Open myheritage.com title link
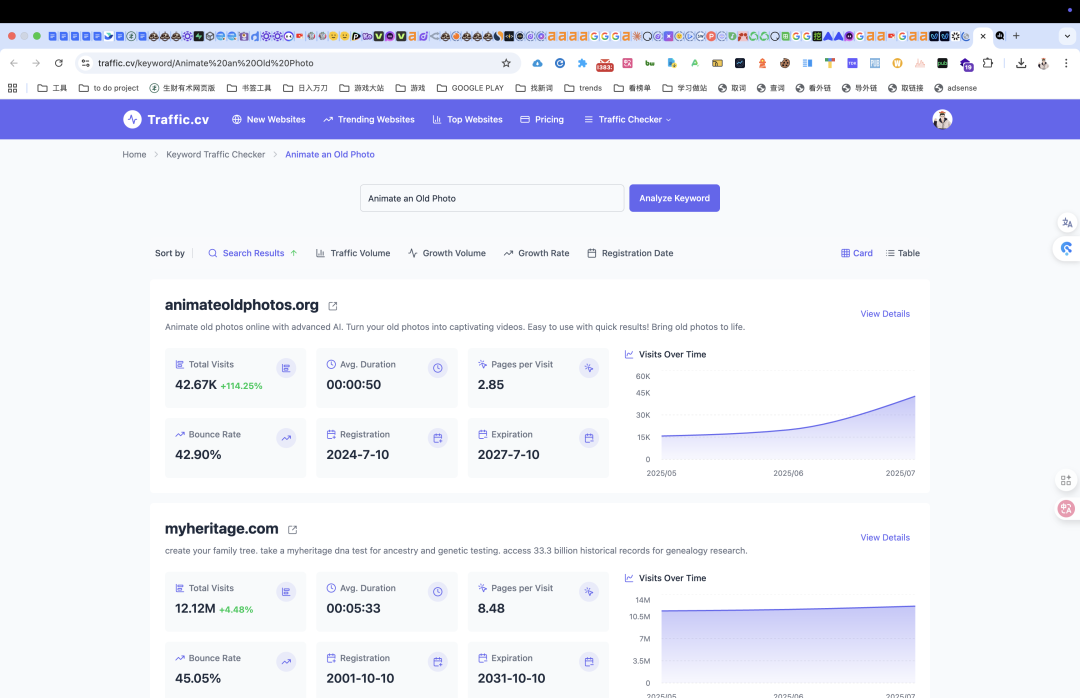 coord(222,528)
